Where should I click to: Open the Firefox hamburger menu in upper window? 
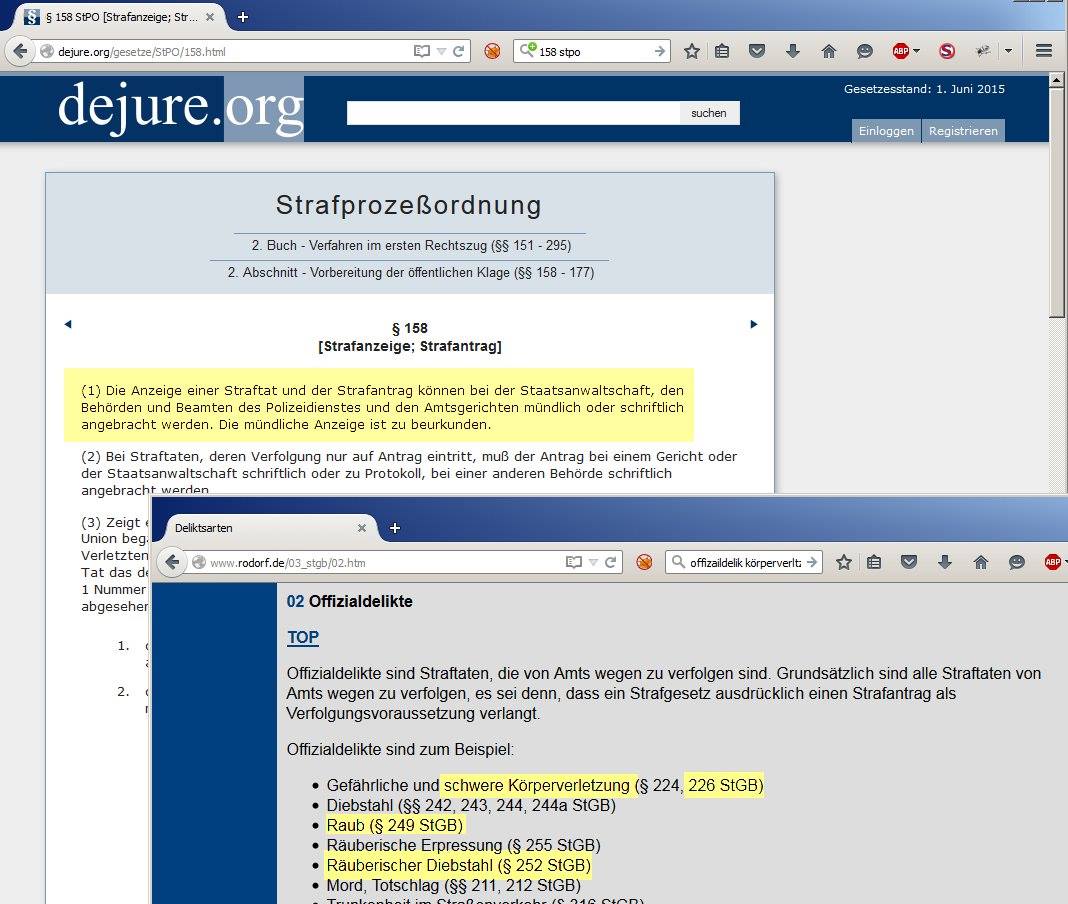(x=1043, y=51)
